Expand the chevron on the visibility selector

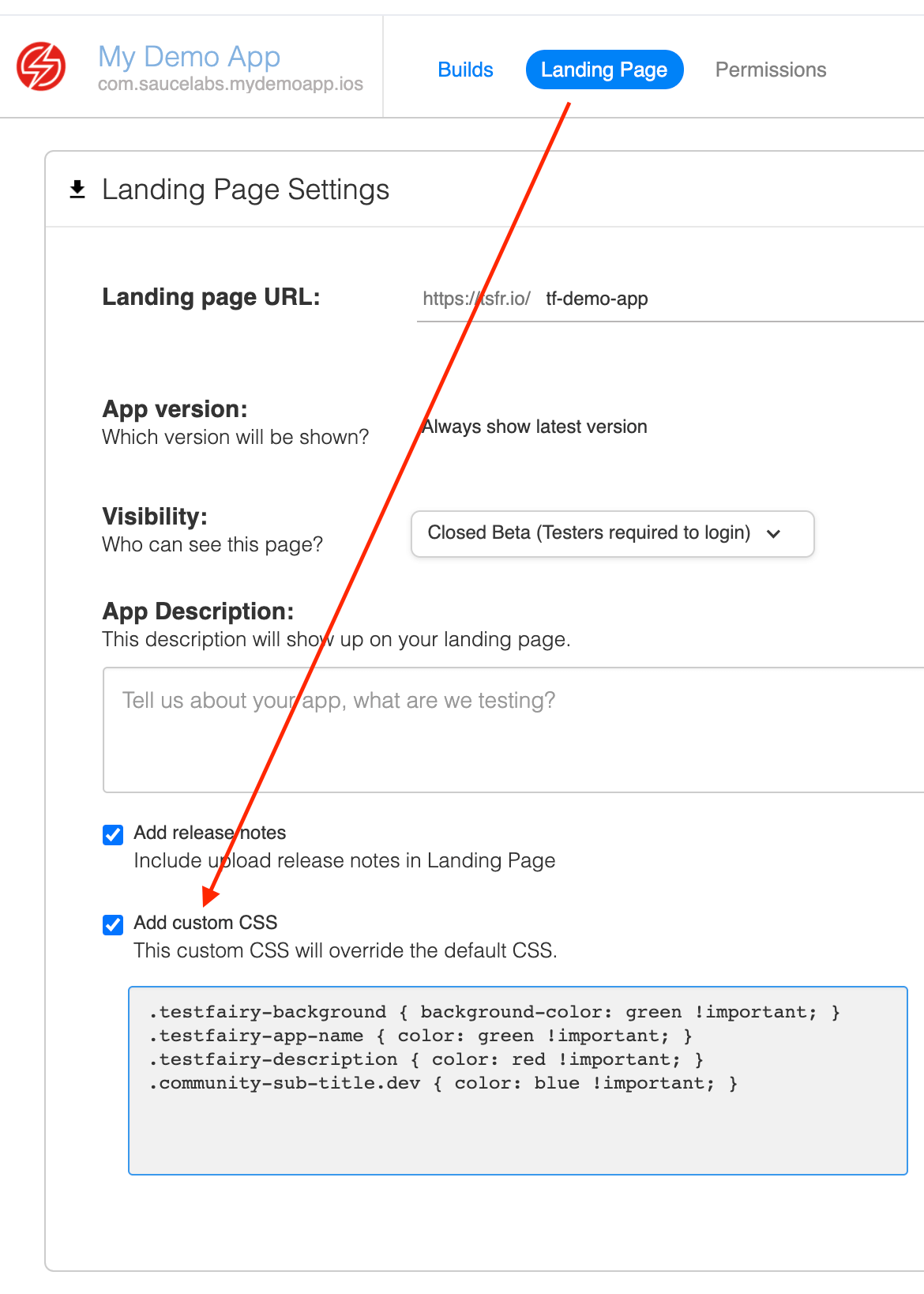[776, 534]
